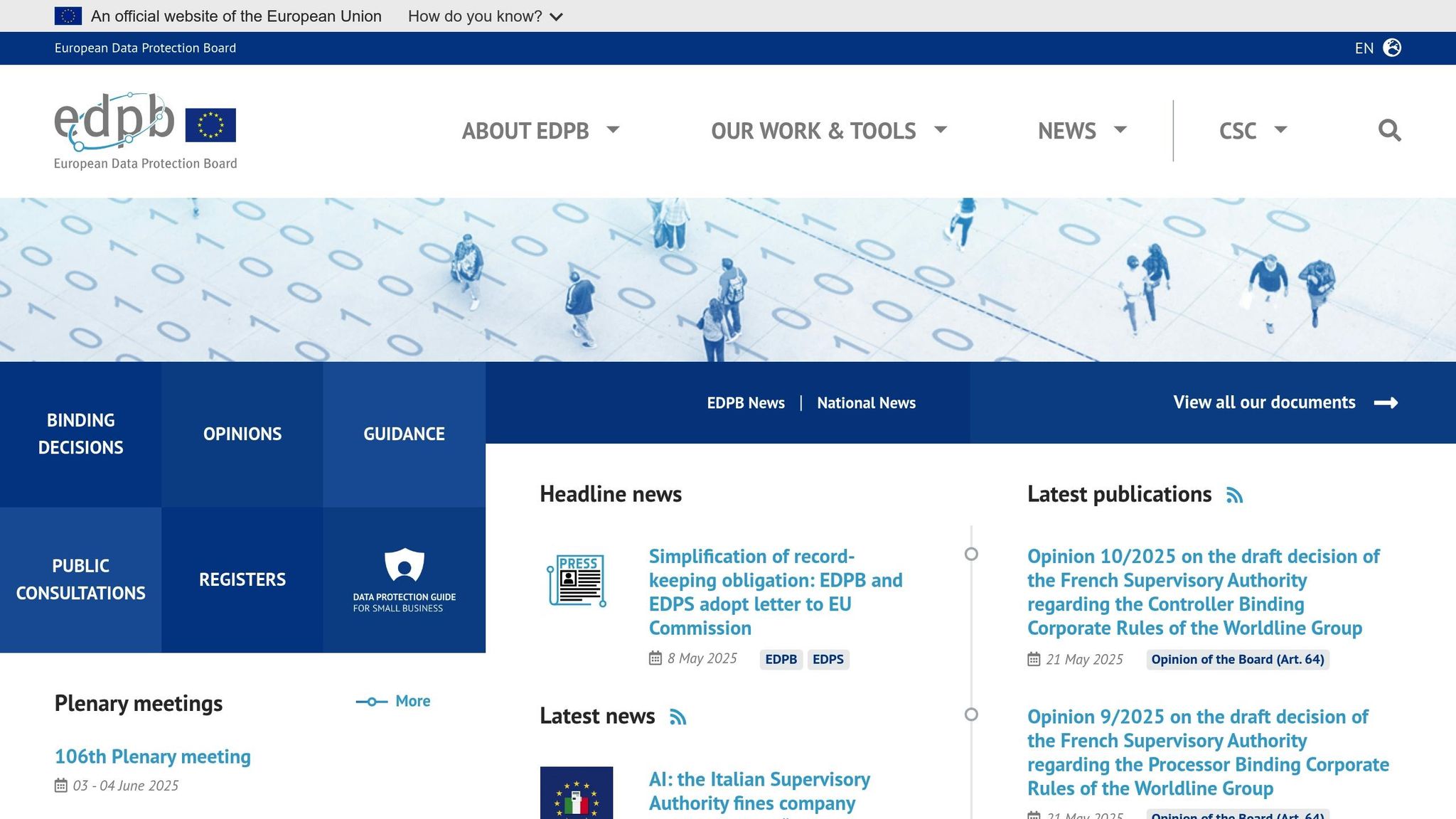Click More link for Plenary meetings
This screenshot has width=1456, height=819.
pyautogui.click(x=412, y=701)
